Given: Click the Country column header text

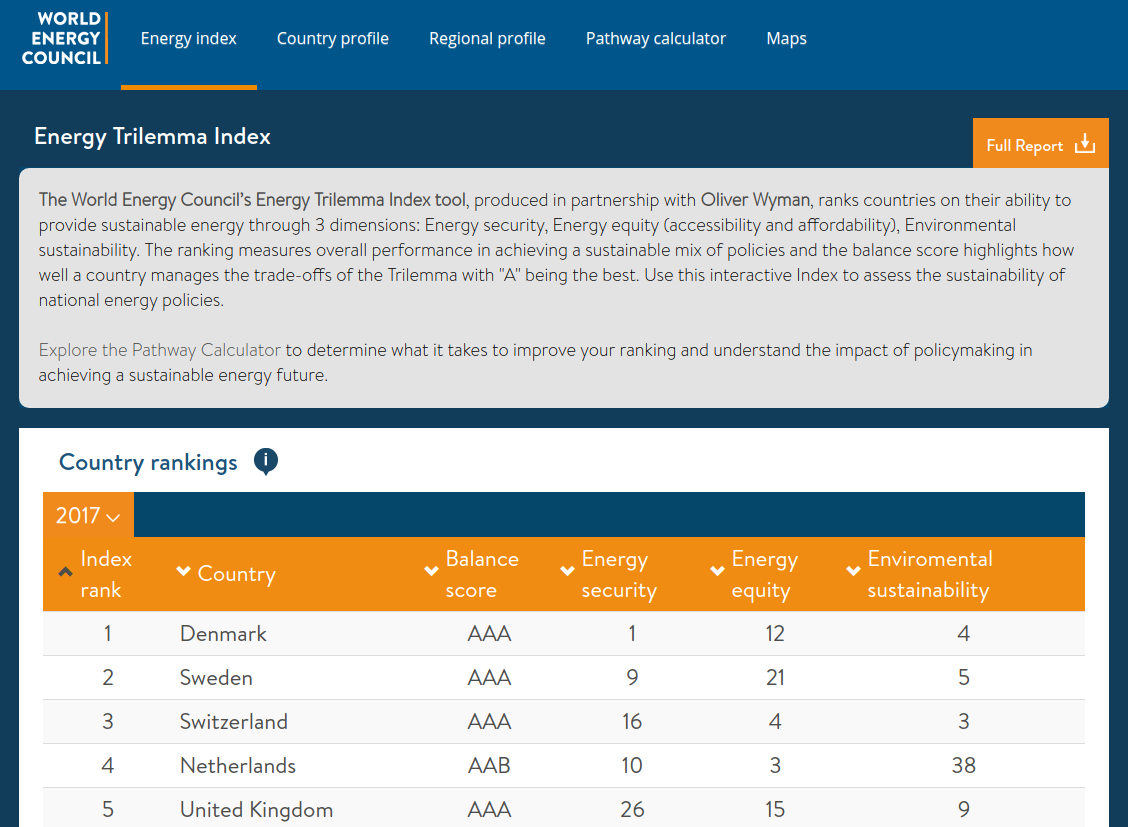Looking at the screenshot, I should tap(237, 574).
